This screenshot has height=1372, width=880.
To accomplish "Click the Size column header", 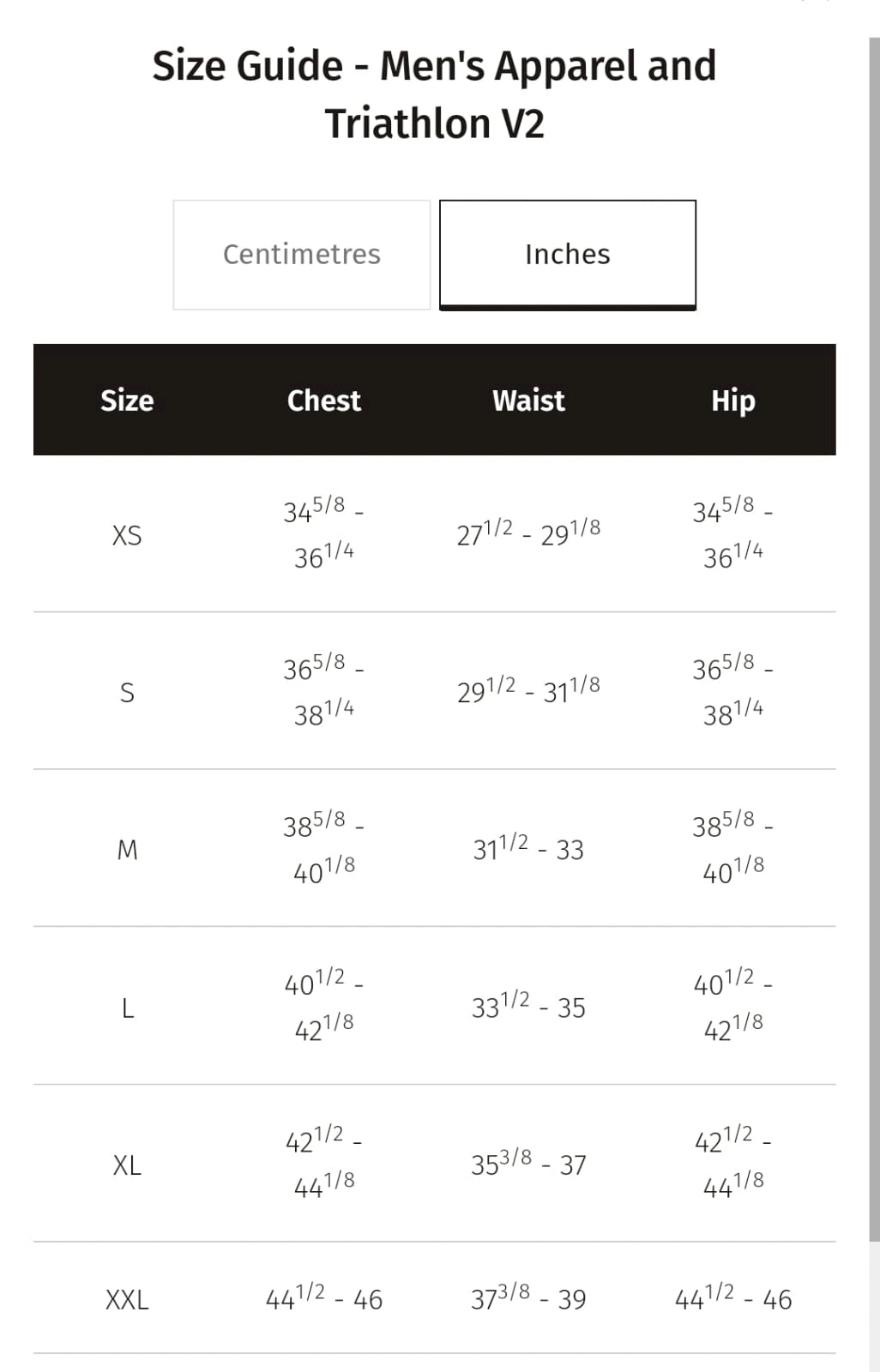I will 127,400.
